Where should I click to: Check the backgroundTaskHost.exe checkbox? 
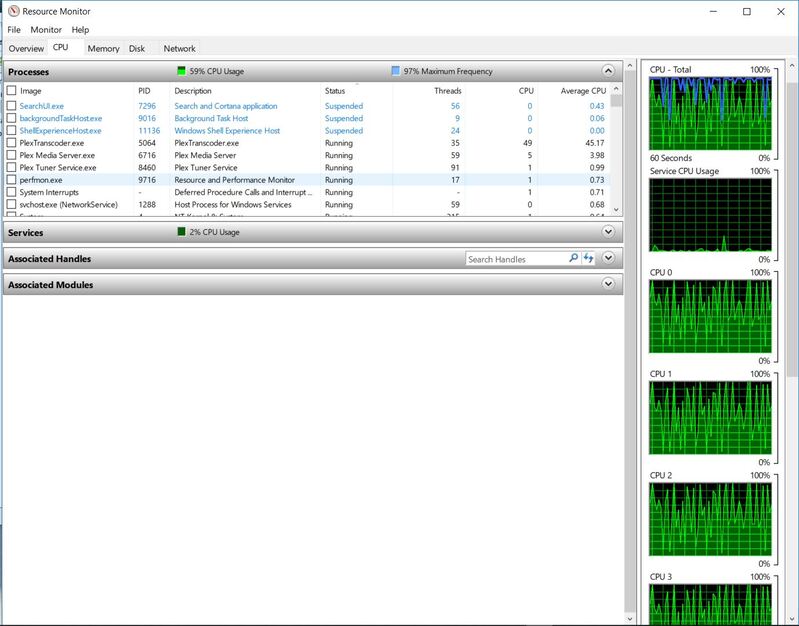coord(11,118)
